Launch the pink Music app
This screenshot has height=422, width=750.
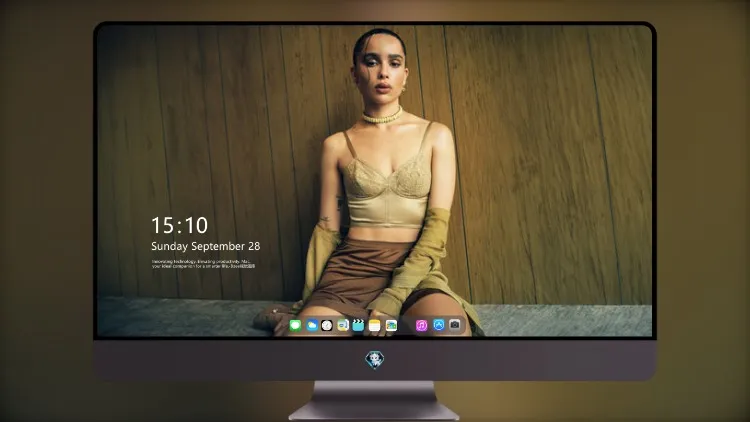pyautogui.click(x=421, y=325)
